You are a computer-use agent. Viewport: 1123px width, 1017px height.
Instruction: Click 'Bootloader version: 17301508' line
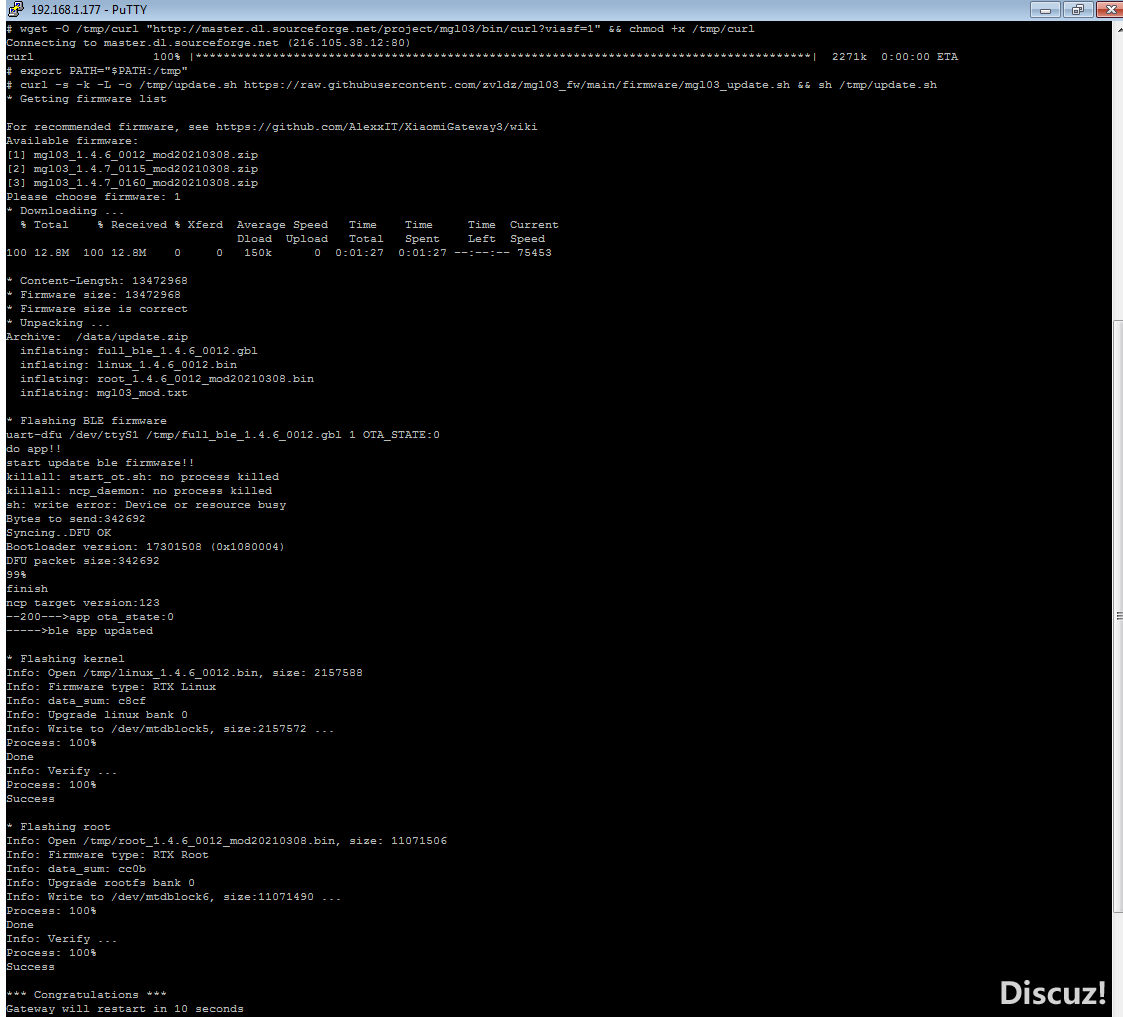[145, 546]
